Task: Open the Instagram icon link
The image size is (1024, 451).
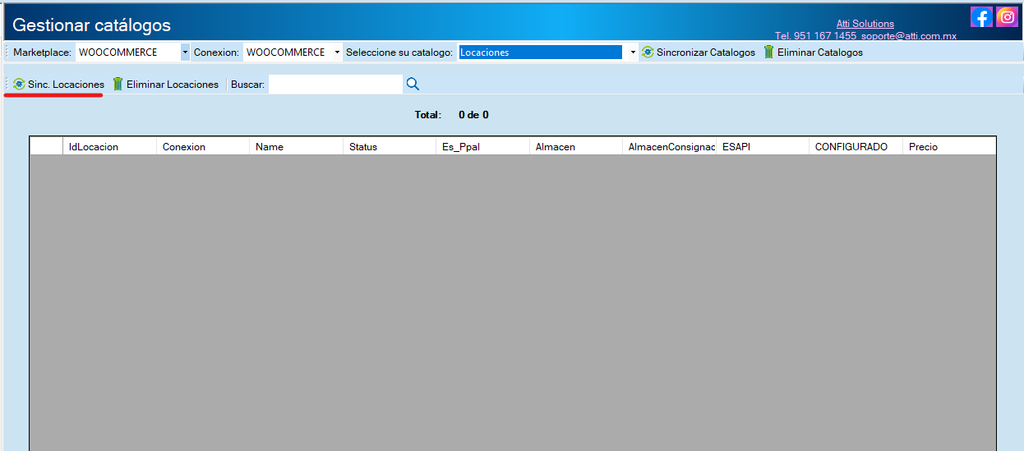Action: point(1007,16)
